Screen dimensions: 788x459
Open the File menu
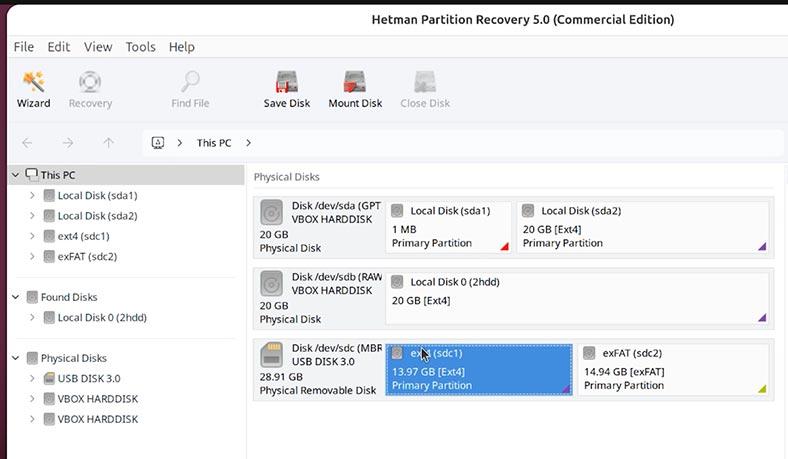coord(24,47)
